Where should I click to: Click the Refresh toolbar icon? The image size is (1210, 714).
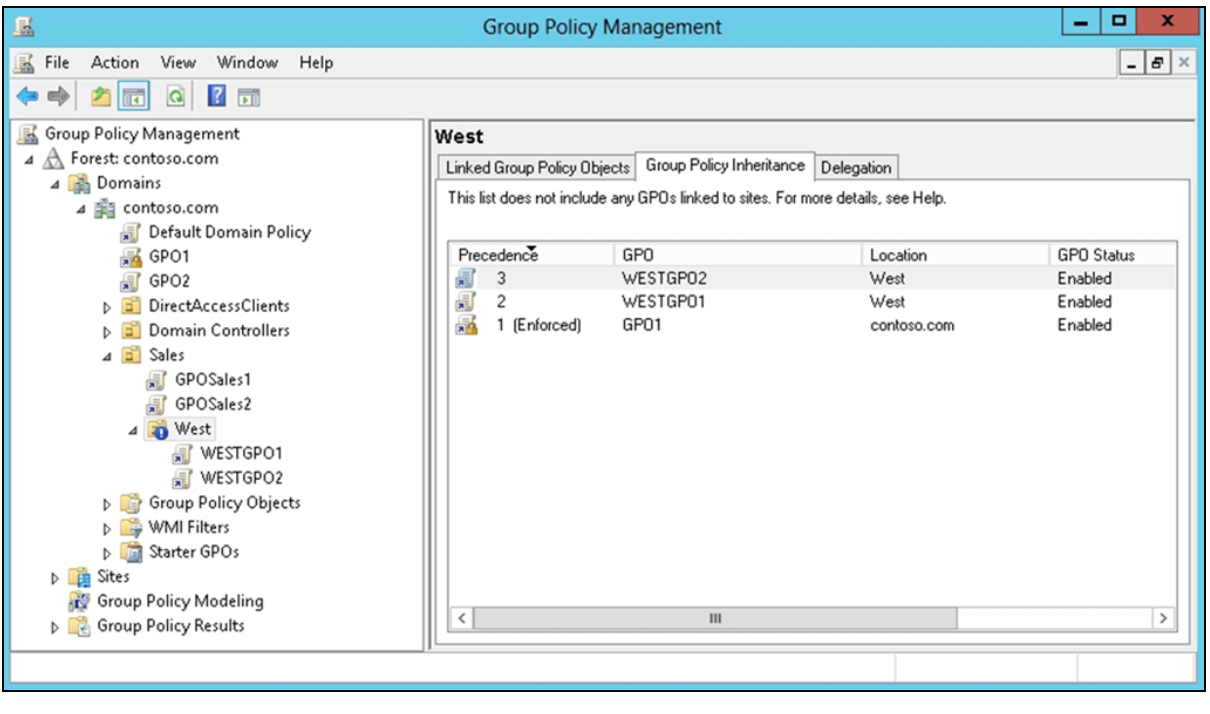(174, 99)
